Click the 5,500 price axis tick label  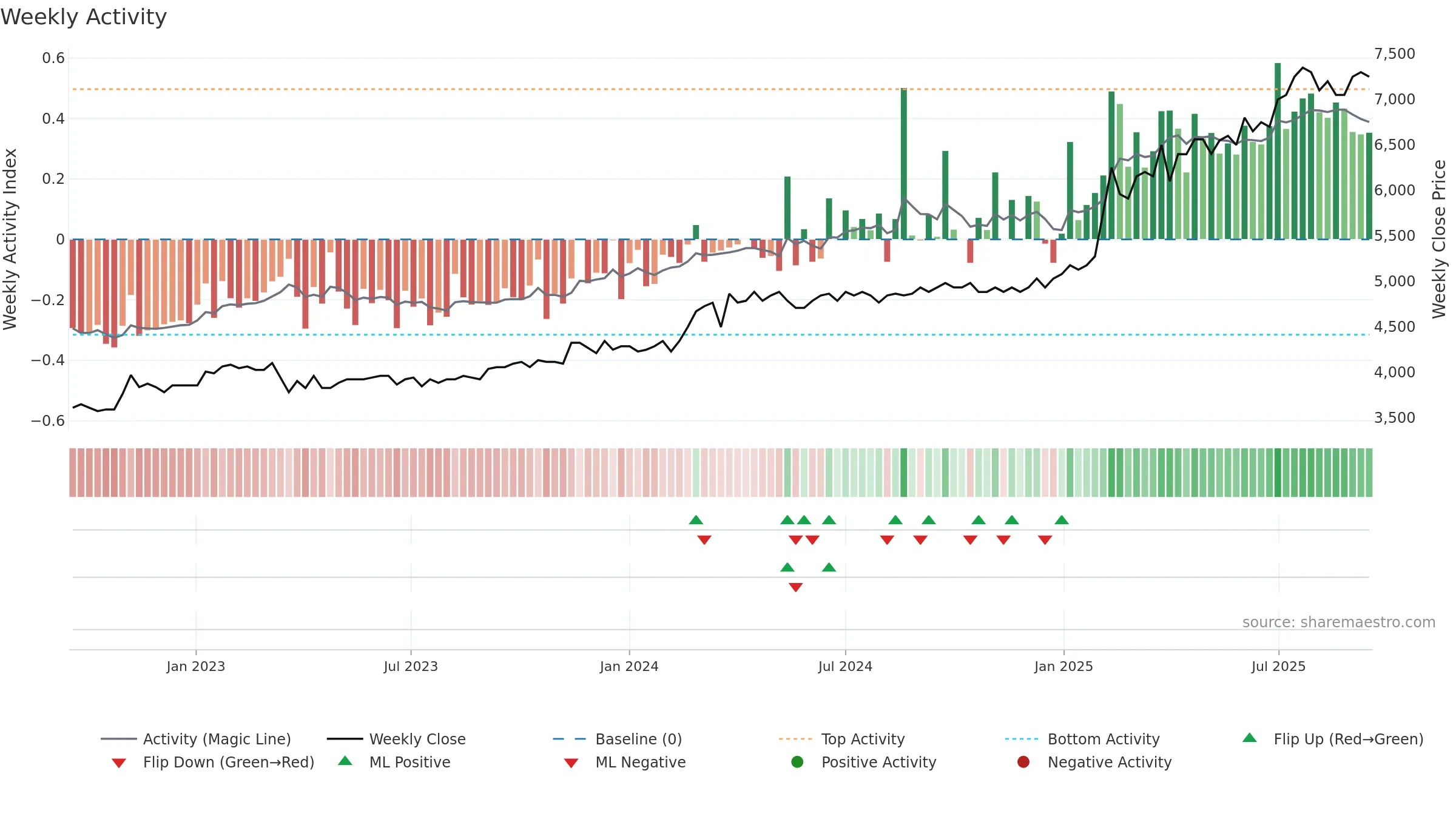click(1395, 235)
